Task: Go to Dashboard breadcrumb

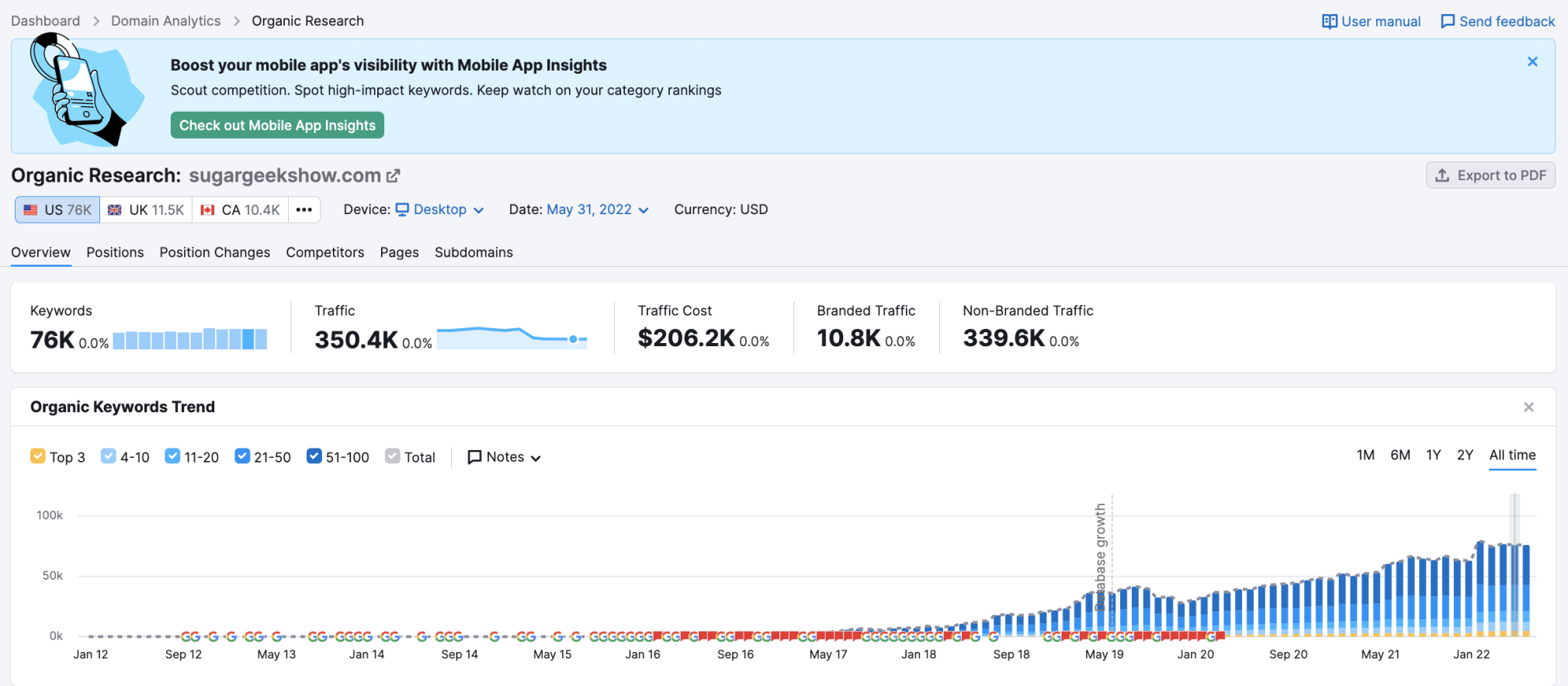Action: pyautogui.click(x=45, y=21)
